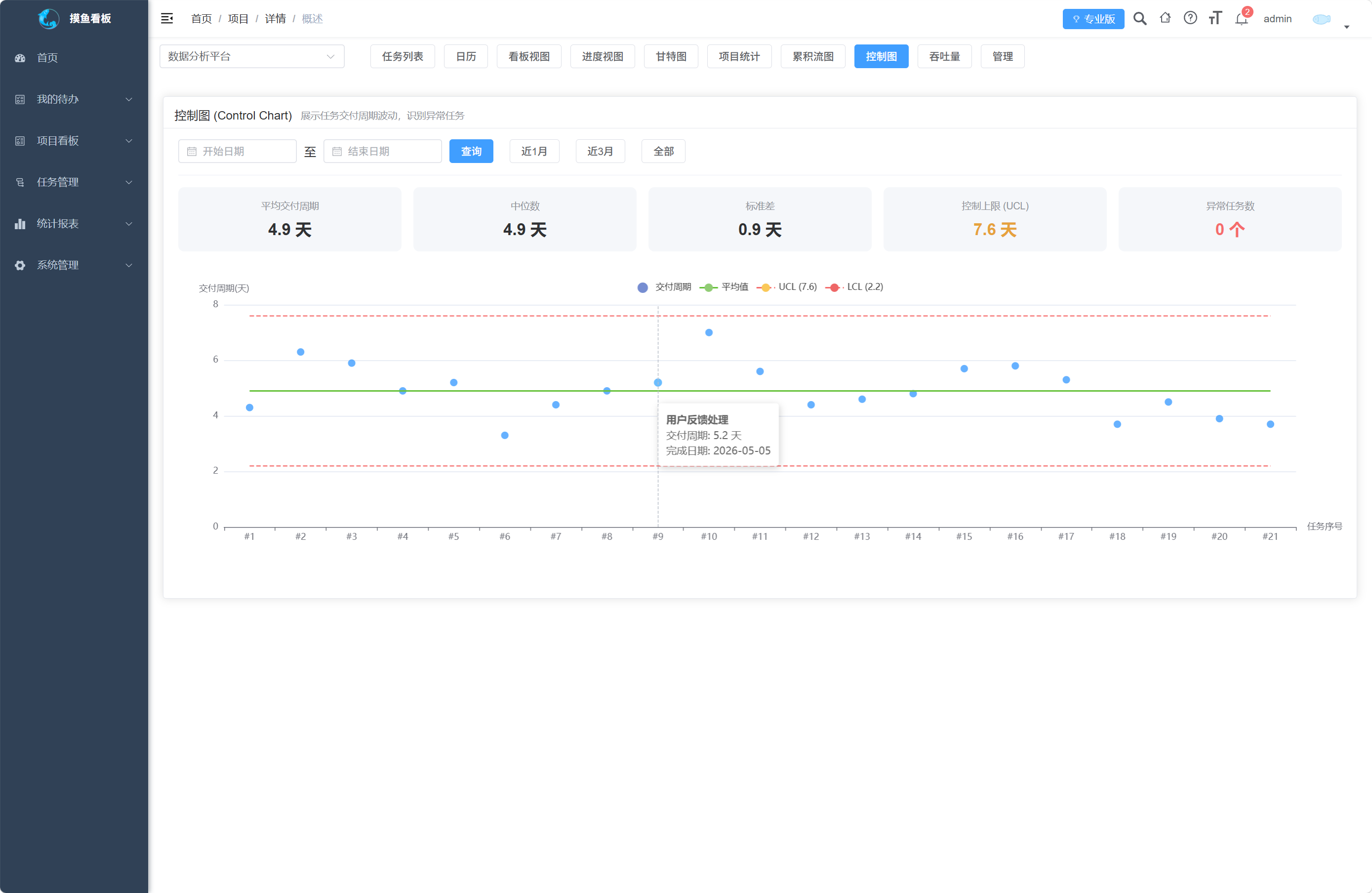Select the 控制图 tab
The image size is (1372, 893).
tap(882, 56)
